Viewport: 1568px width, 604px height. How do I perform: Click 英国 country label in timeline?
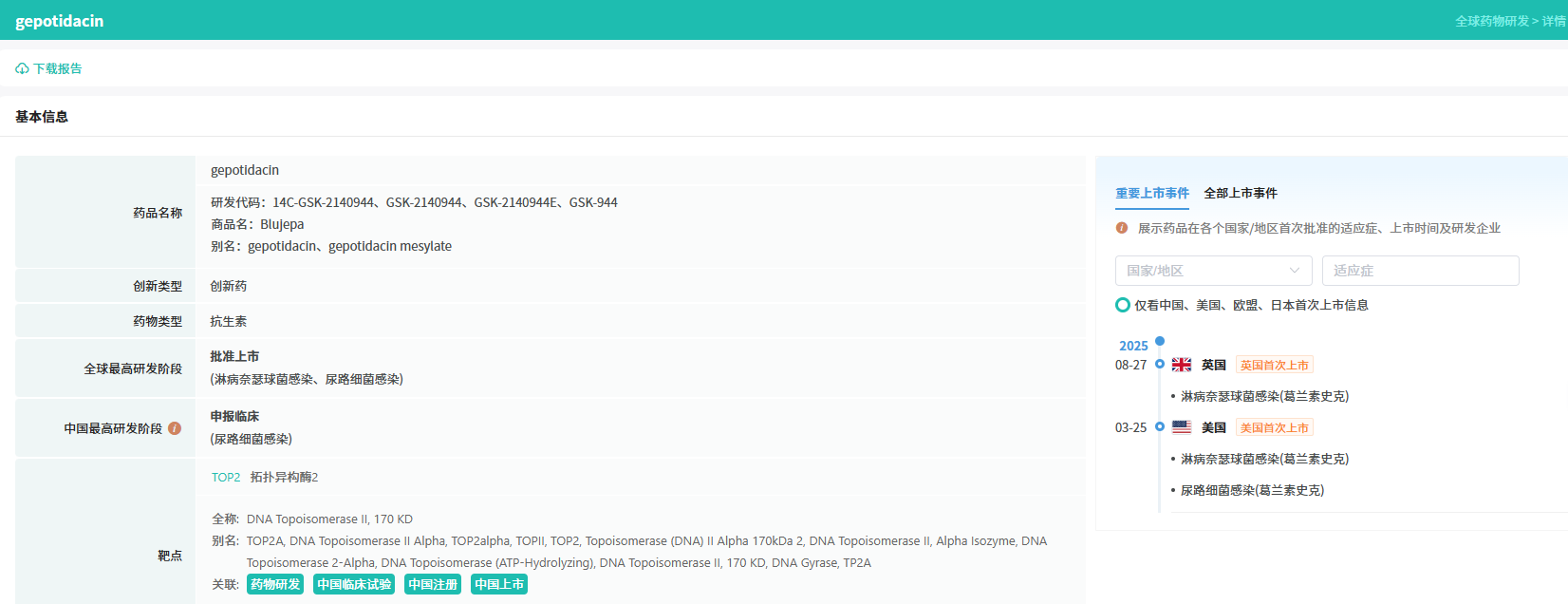coord(1214,365)
